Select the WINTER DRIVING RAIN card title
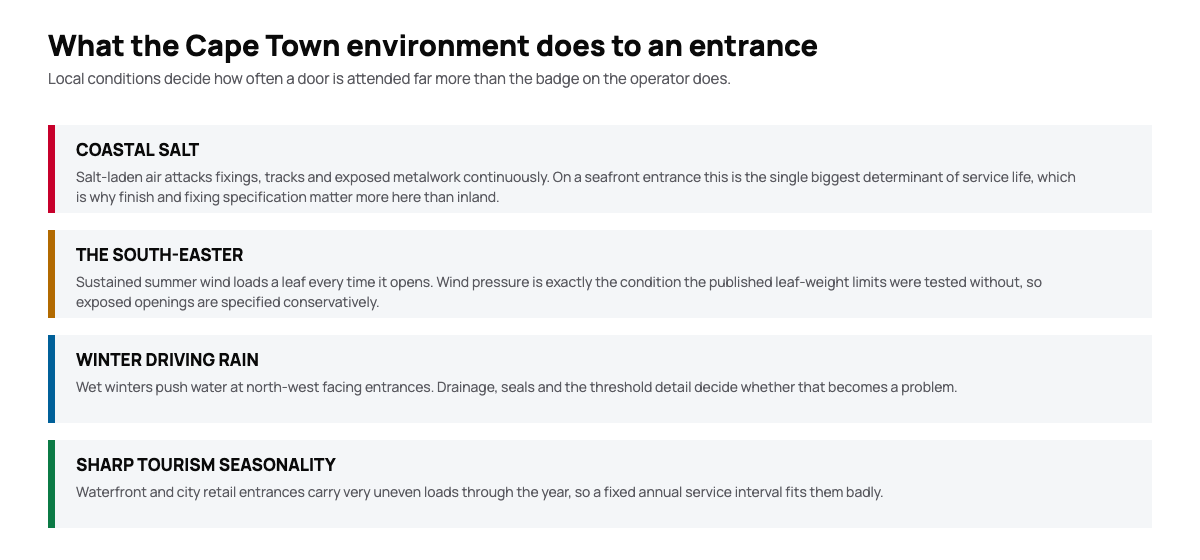The width and height of the screenshot is (1200, 560). click(167, 360)
